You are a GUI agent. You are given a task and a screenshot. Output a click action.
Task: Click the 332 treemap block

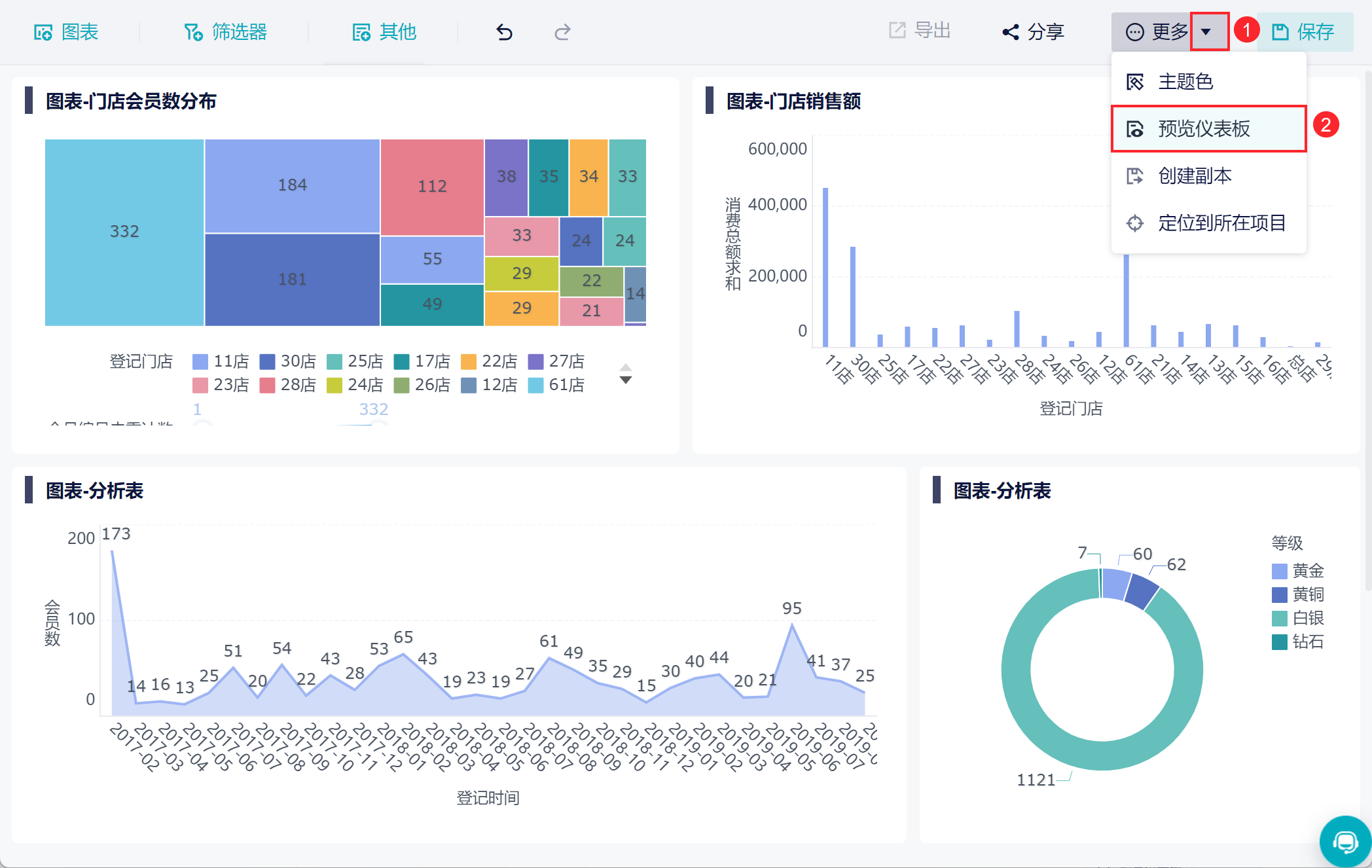pyautogui.click(x=124, y=232)
